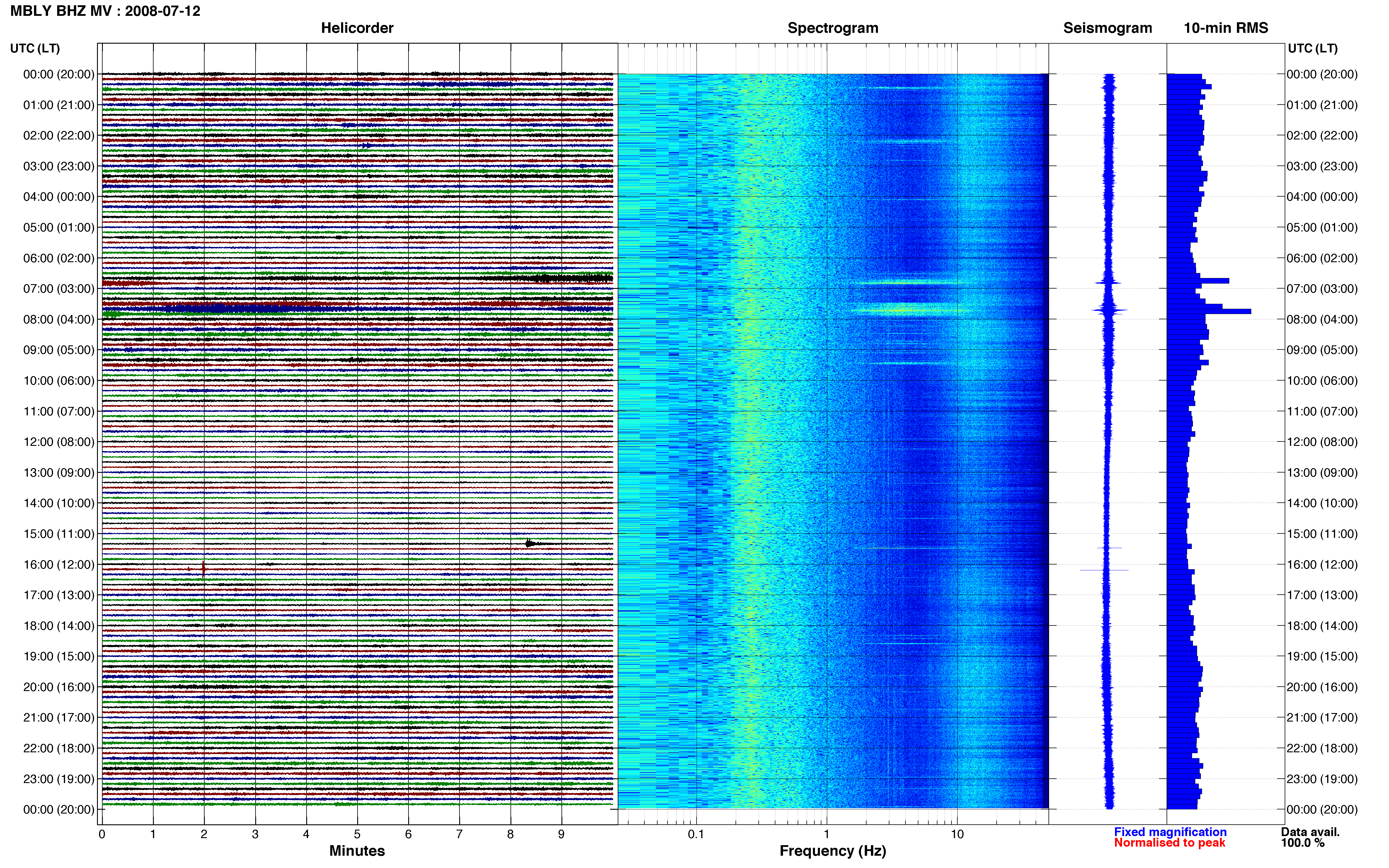Click left time label '23:00 (19:00)'

pyautogui.click(x=59, y=779)
